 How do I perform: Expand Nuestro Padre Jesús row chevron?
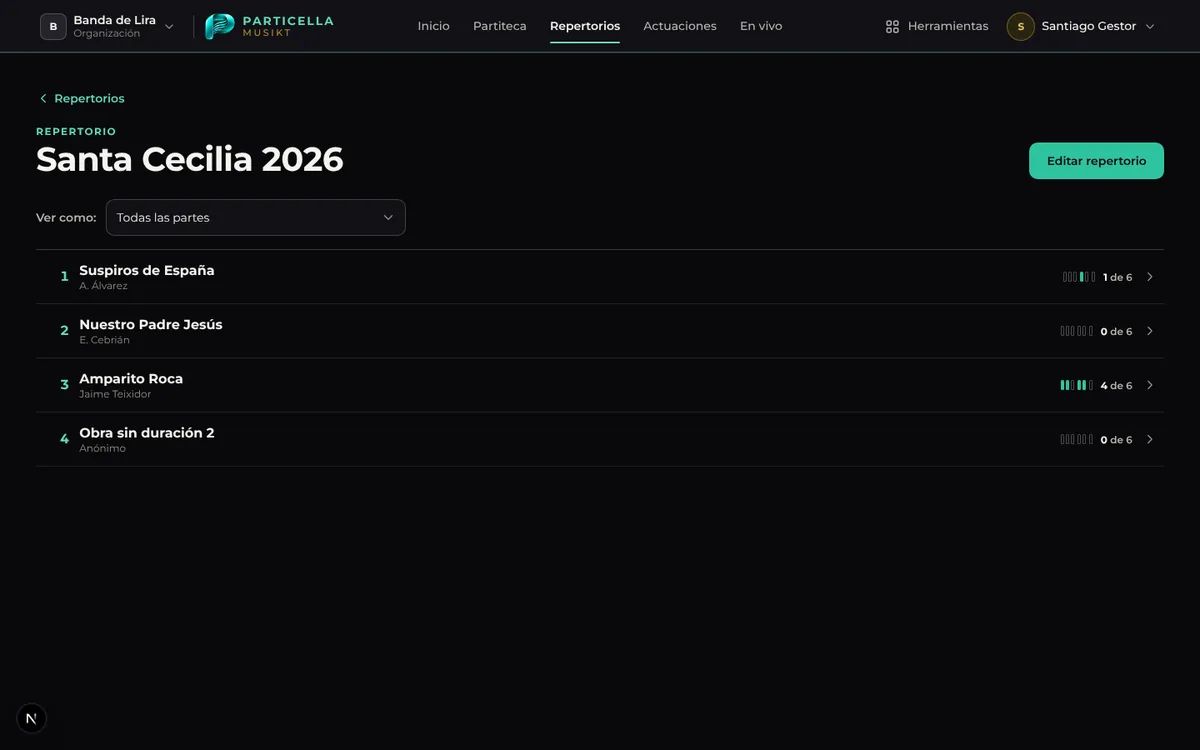tap(1149, 331)
